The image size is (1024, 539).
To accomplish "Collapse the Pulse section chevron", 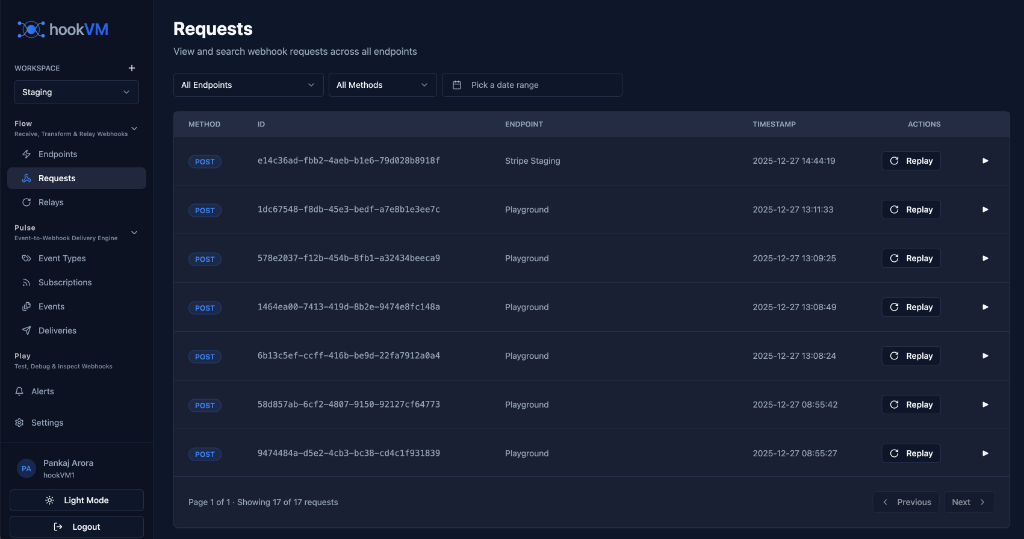I will 135,233.
